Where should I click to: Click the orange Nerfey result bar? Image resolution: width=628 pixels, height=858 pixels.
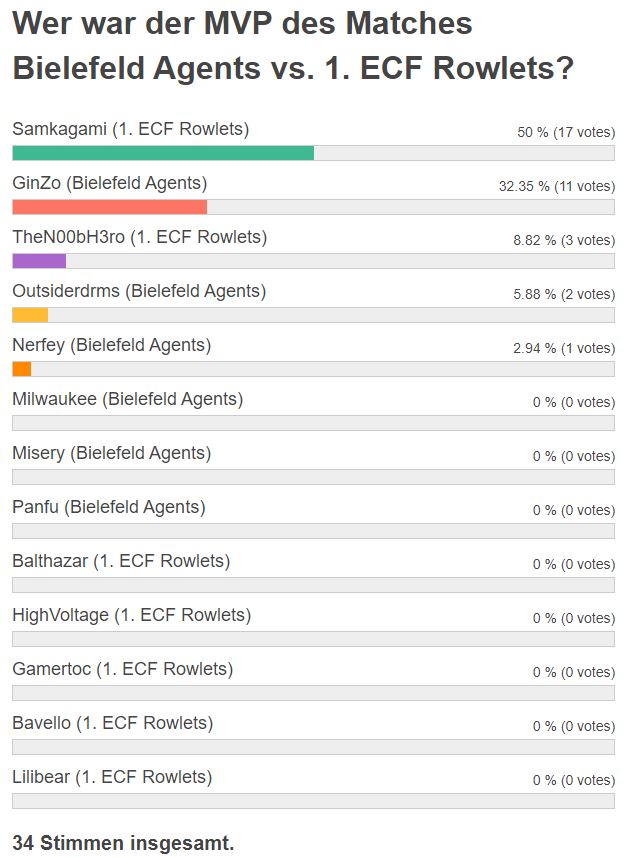point(22,369)
